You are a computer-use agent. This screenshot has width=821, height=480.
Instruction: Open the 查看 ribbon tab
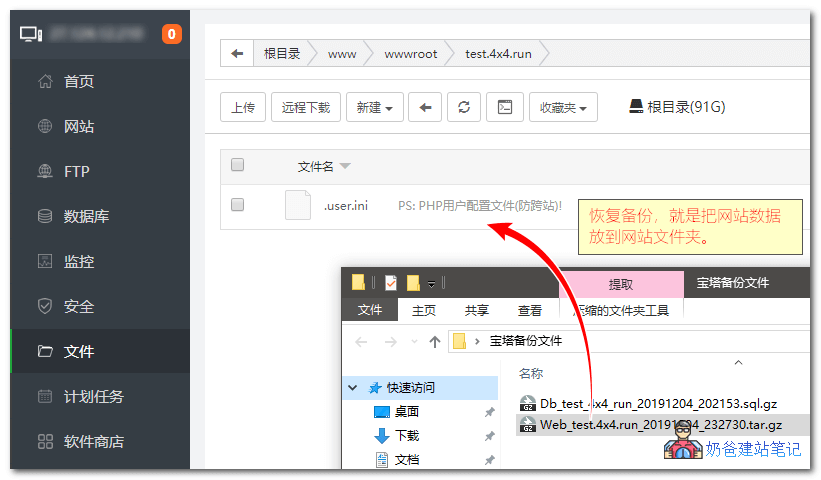(530, 310)
